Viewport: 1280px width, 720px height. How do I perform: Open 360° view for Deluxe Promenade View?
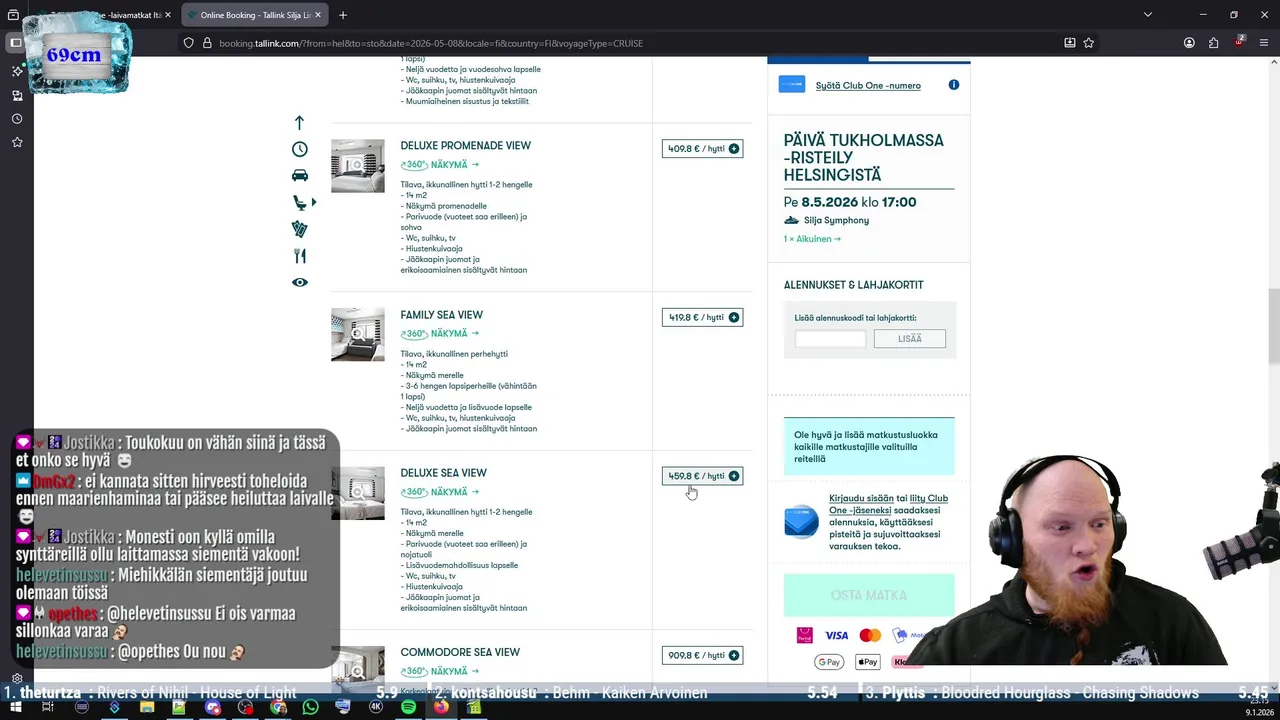[x=440, y=165]
